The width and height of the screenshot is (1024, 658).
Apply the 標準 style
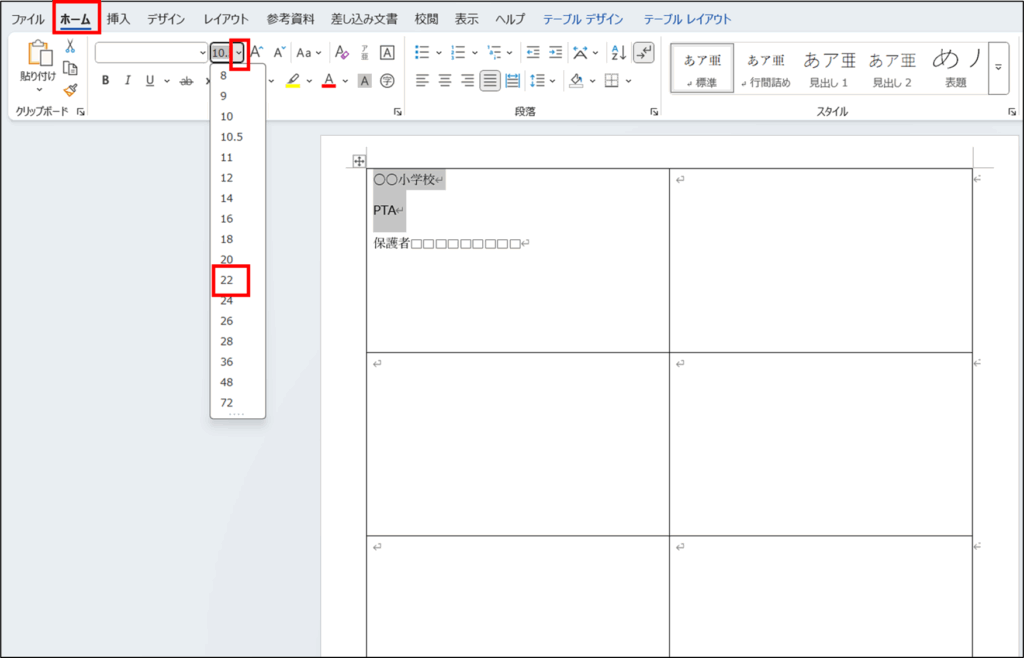tap(703, 68)
